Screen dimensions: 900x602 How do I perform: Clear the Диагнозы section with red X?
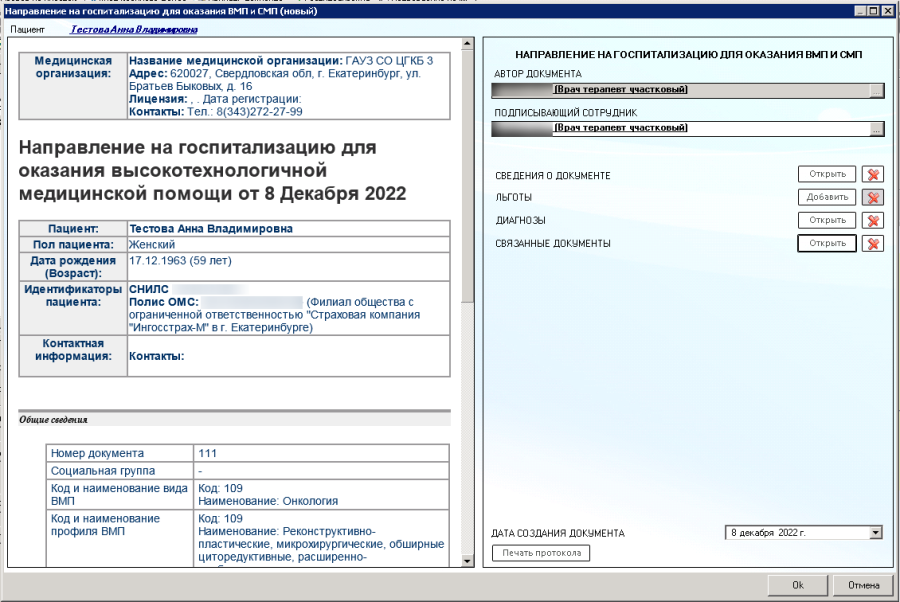click(872, 220)
